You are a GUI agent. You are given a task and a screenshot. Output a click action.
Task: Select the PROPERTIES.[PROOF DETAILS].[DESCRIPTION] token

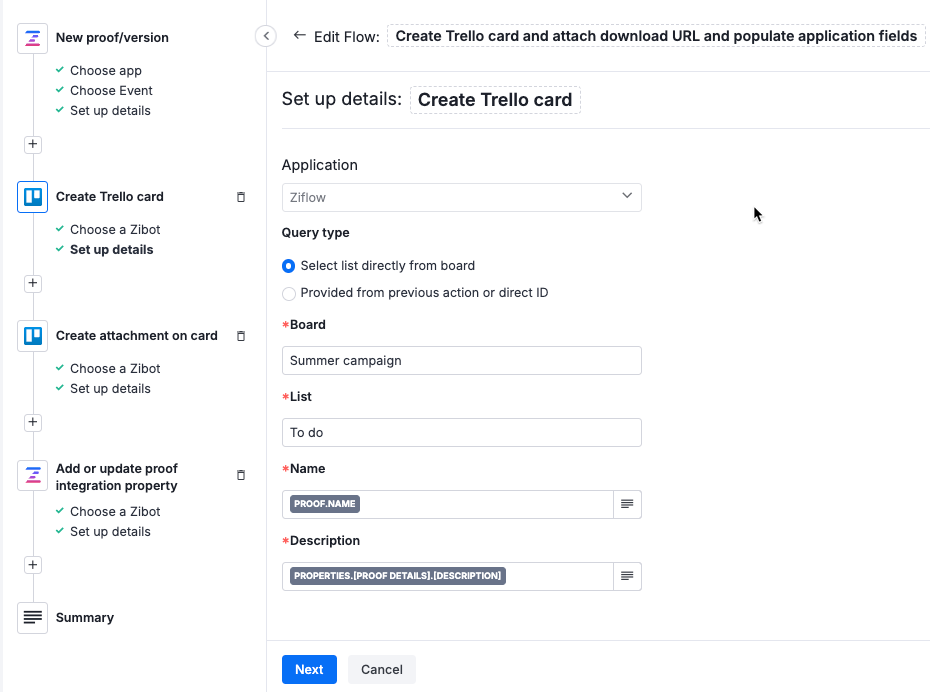click(397, 575)
